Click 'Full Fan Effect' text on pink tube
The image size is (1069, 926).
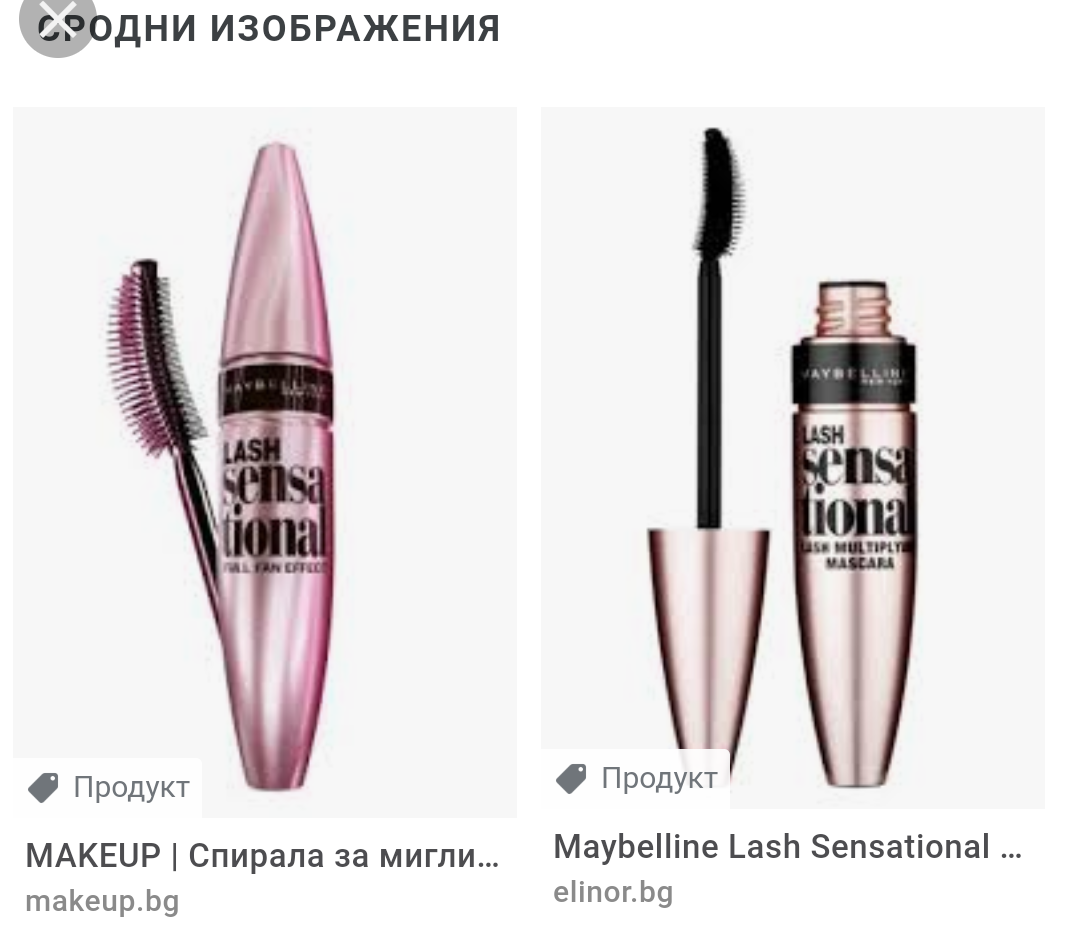[x=275, y=567]
